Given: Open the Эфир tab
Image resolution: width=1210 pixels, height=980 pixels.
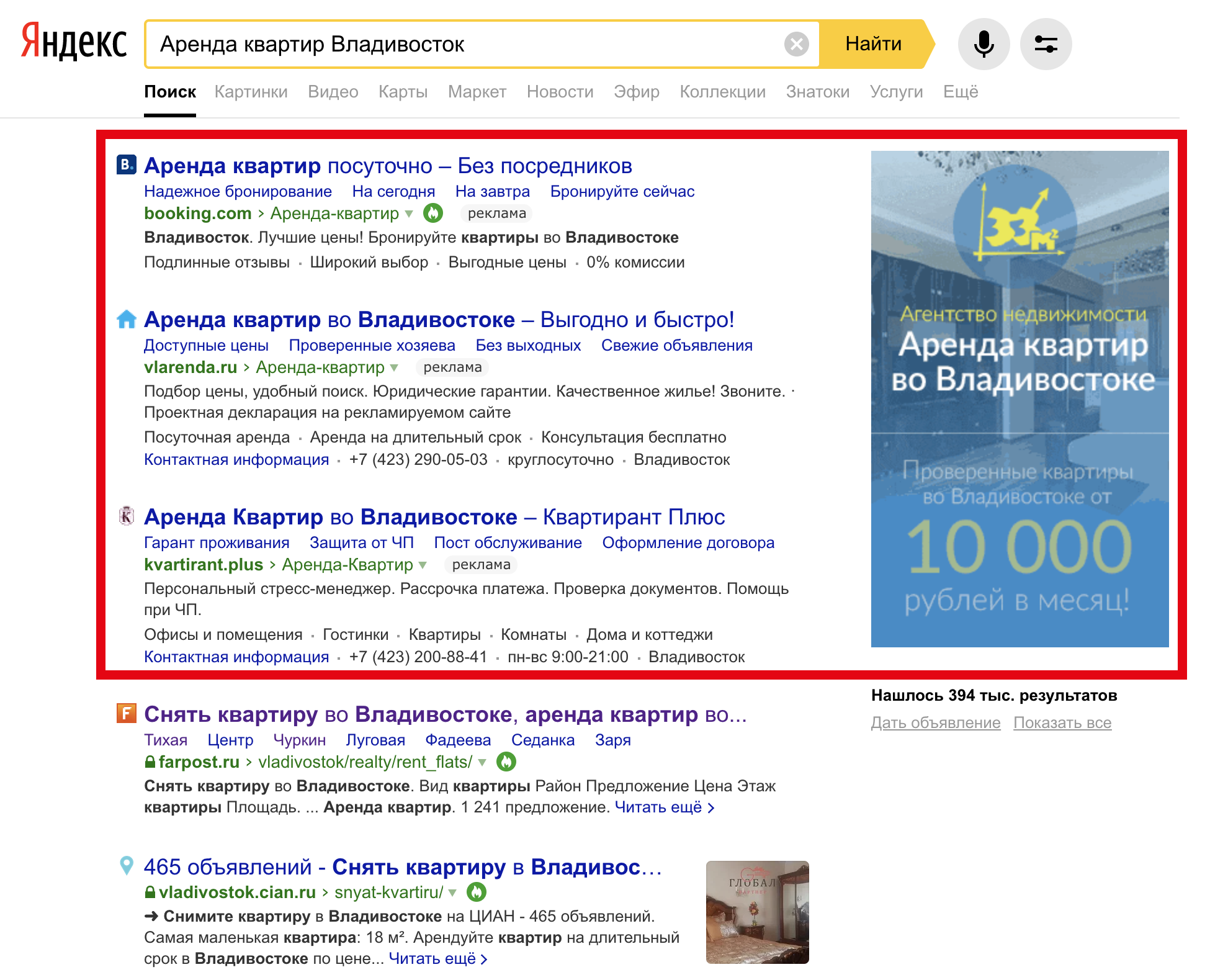Looking at the screenshot, I should 637,92.
